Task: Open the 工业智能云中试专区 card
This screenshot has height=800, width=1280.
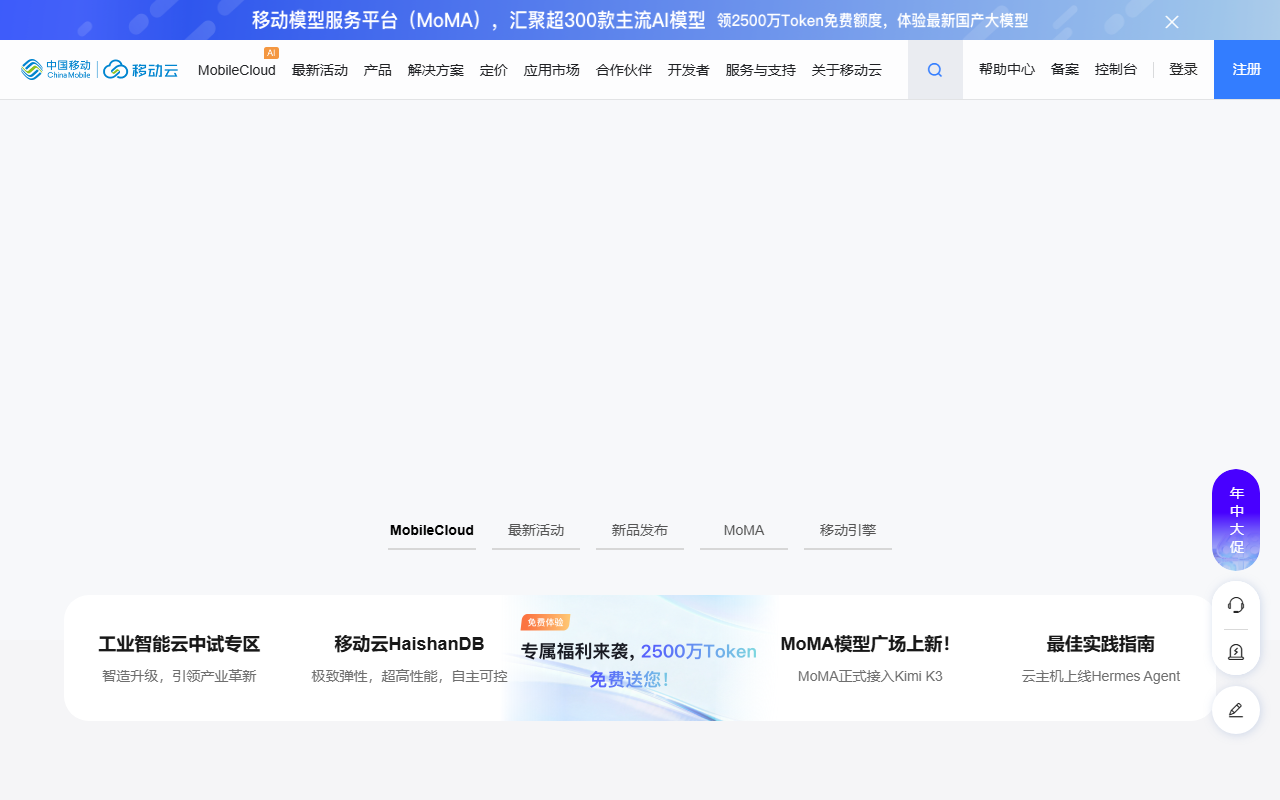Action: click(x=179, y=658)
